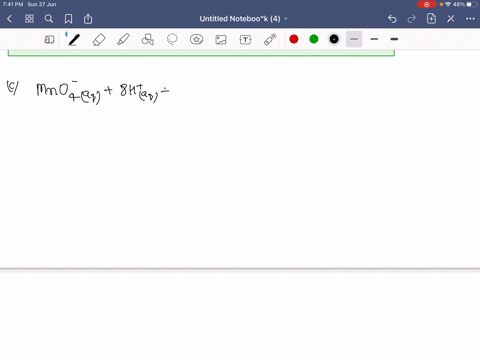Open the Elements star sticker tool

(196, 40)
